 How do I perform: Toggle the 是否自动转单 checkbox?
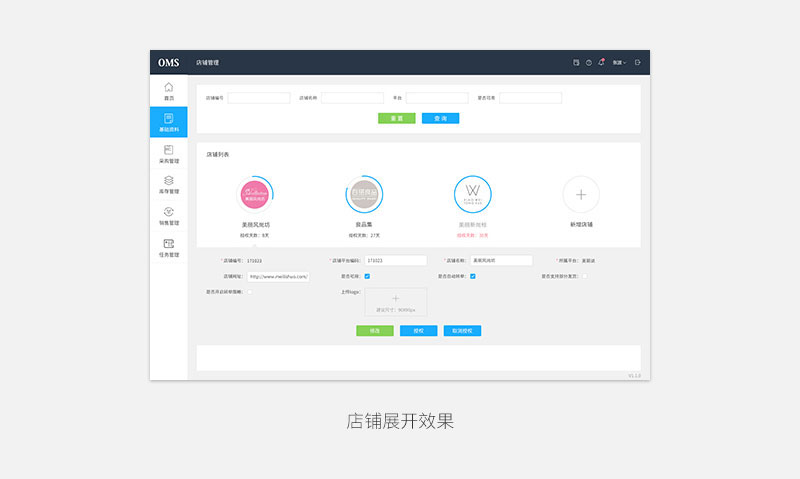[473, 276]
